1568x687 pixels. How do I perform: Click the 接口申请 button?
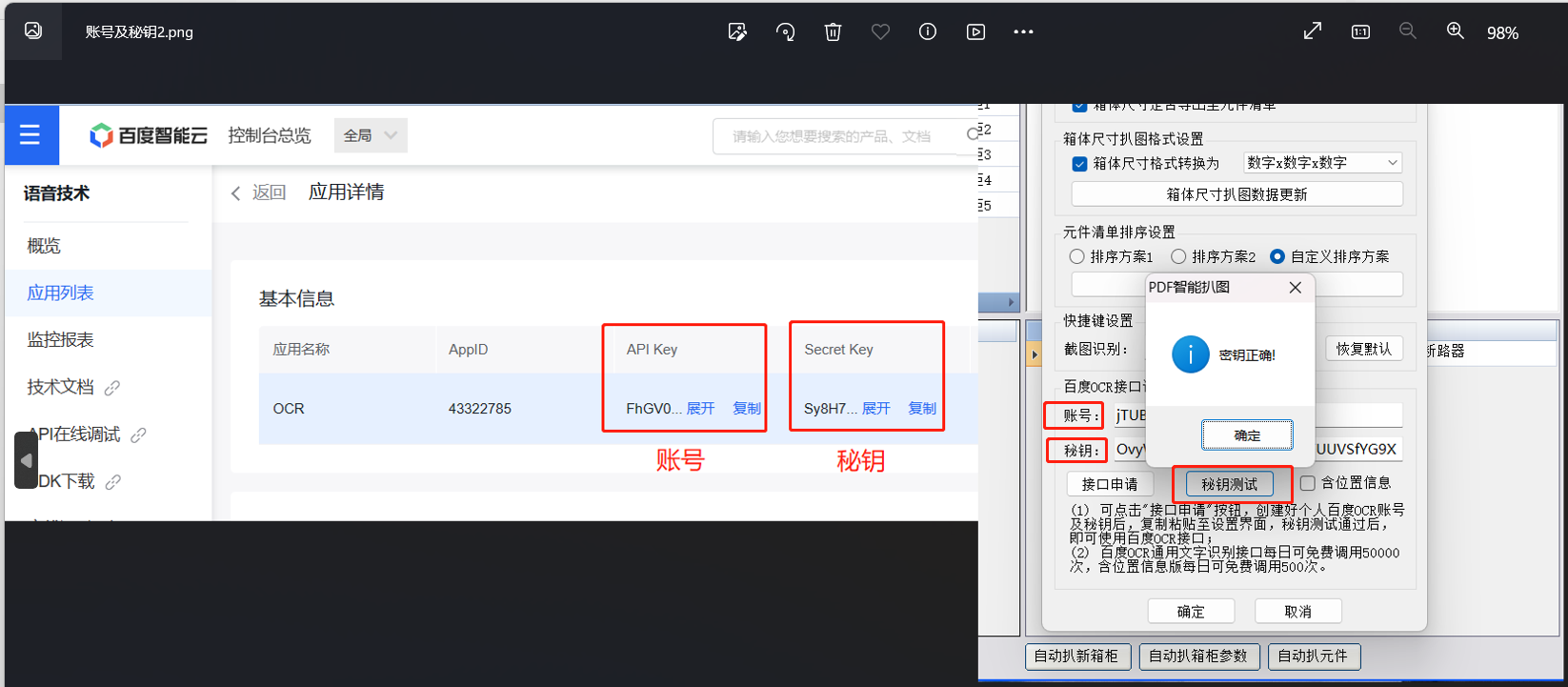1110,484
